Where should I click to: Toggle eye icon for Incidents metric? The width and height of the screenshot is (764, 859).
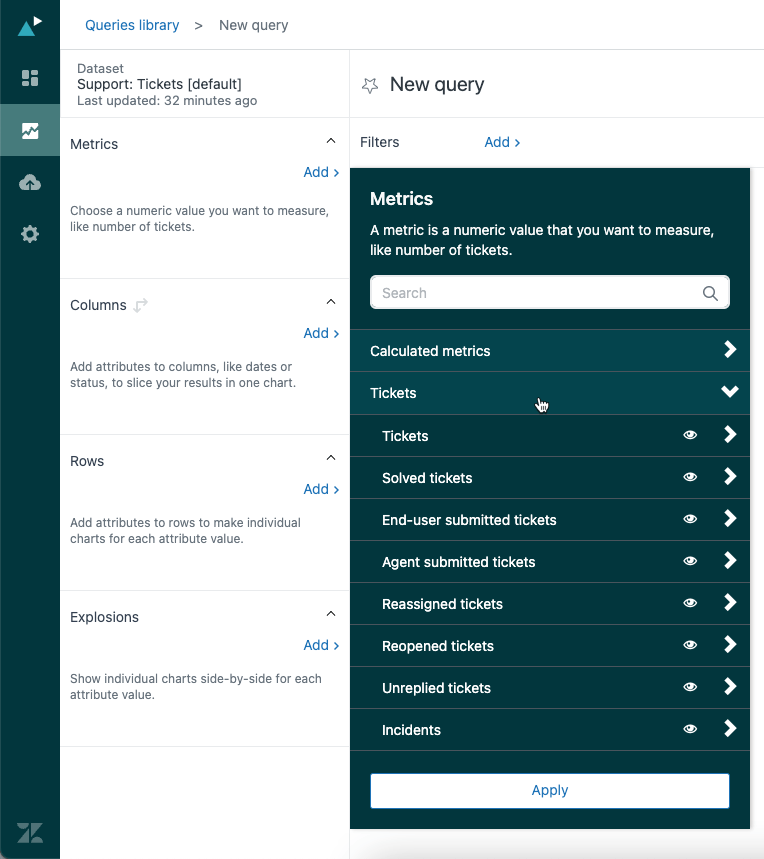pyautogui.click(x=690, y=730)
